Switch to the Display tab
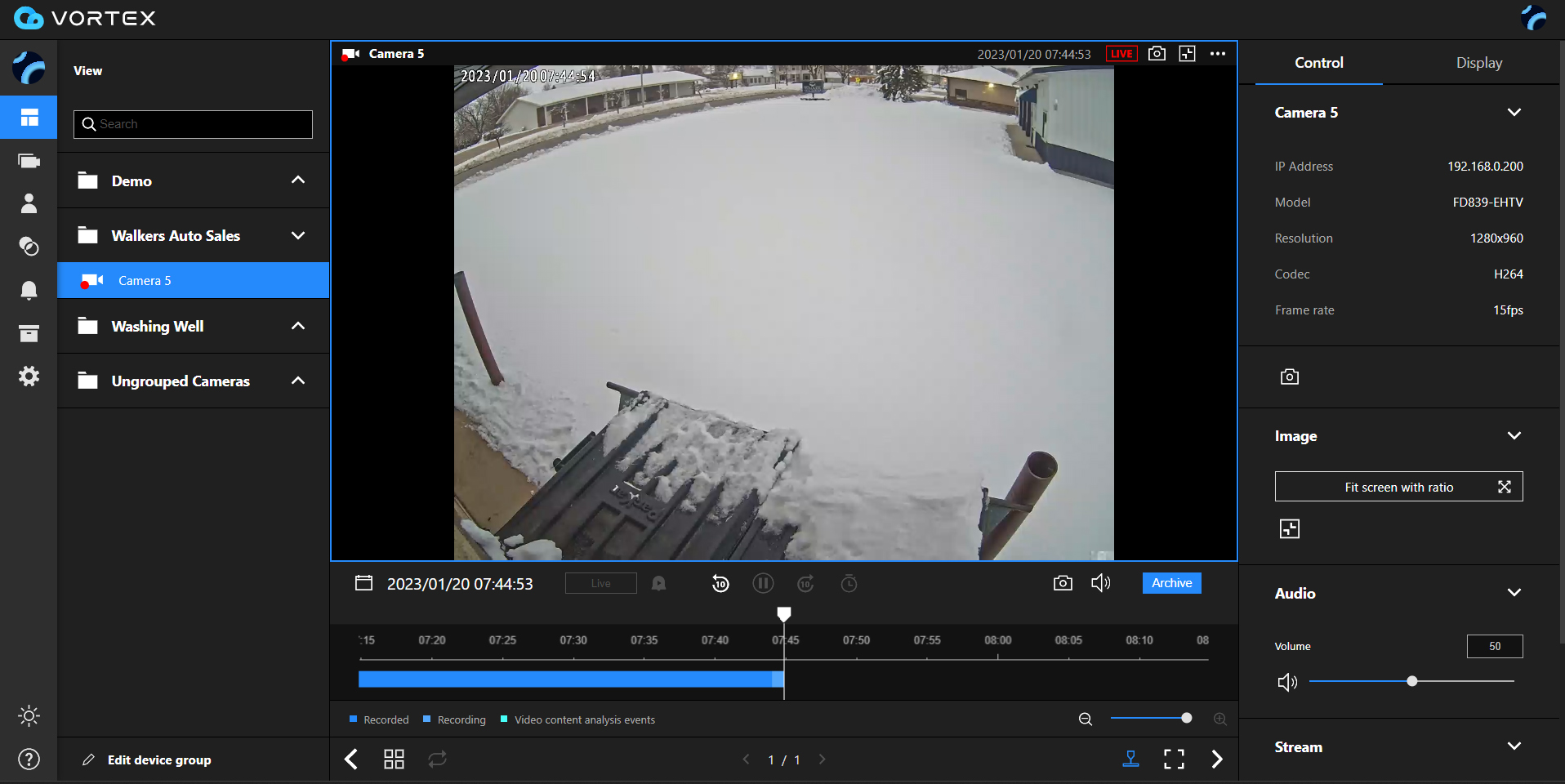 click(x=1478, y=63)
